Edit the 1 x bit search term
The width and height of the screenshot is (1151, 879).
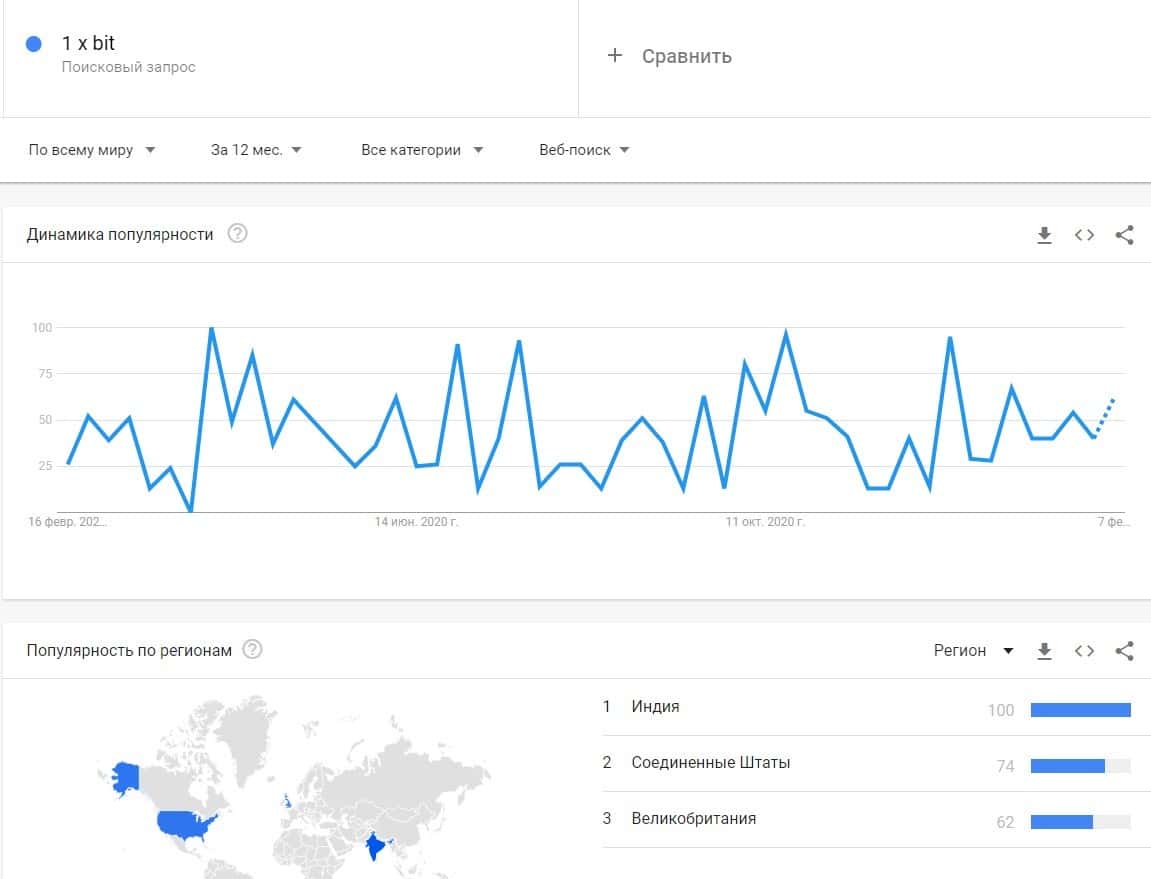[88, 44]
